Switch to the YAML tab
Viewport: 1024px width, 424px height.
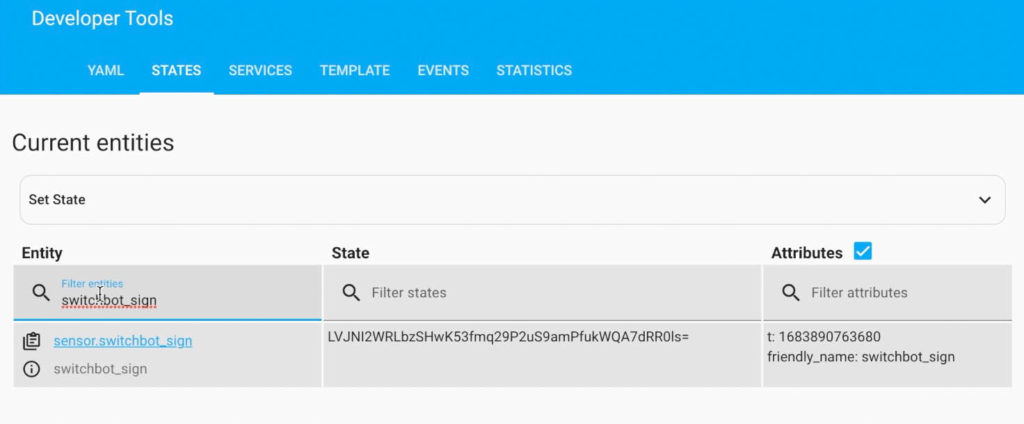pos(106,71)
